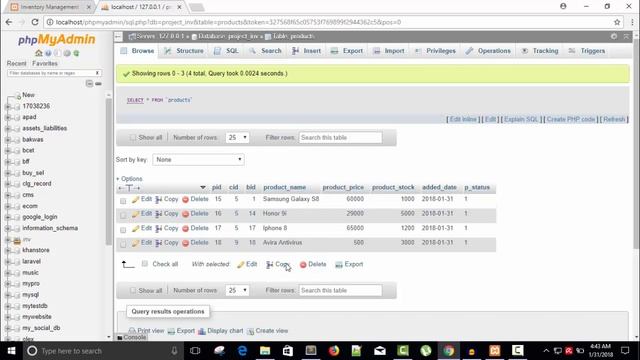Image resolution: width=640 pixels, height=360 pixels.
Task: Click the Display chart icon
Action: pos(202,331)
